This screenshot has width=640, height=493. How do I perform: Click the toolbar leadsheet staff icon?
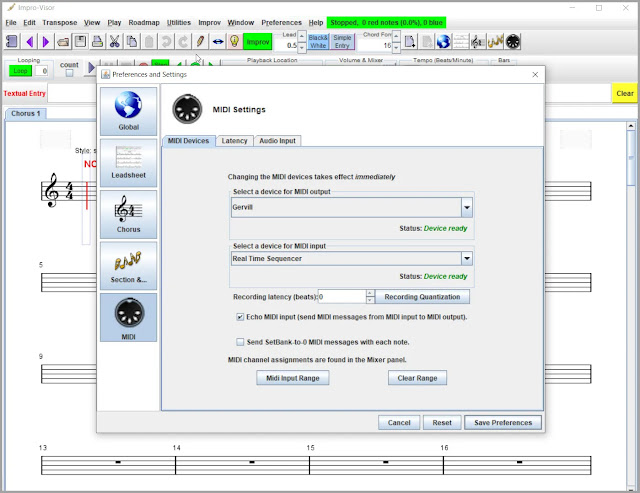pyautogui.click(x=461, y=42)
